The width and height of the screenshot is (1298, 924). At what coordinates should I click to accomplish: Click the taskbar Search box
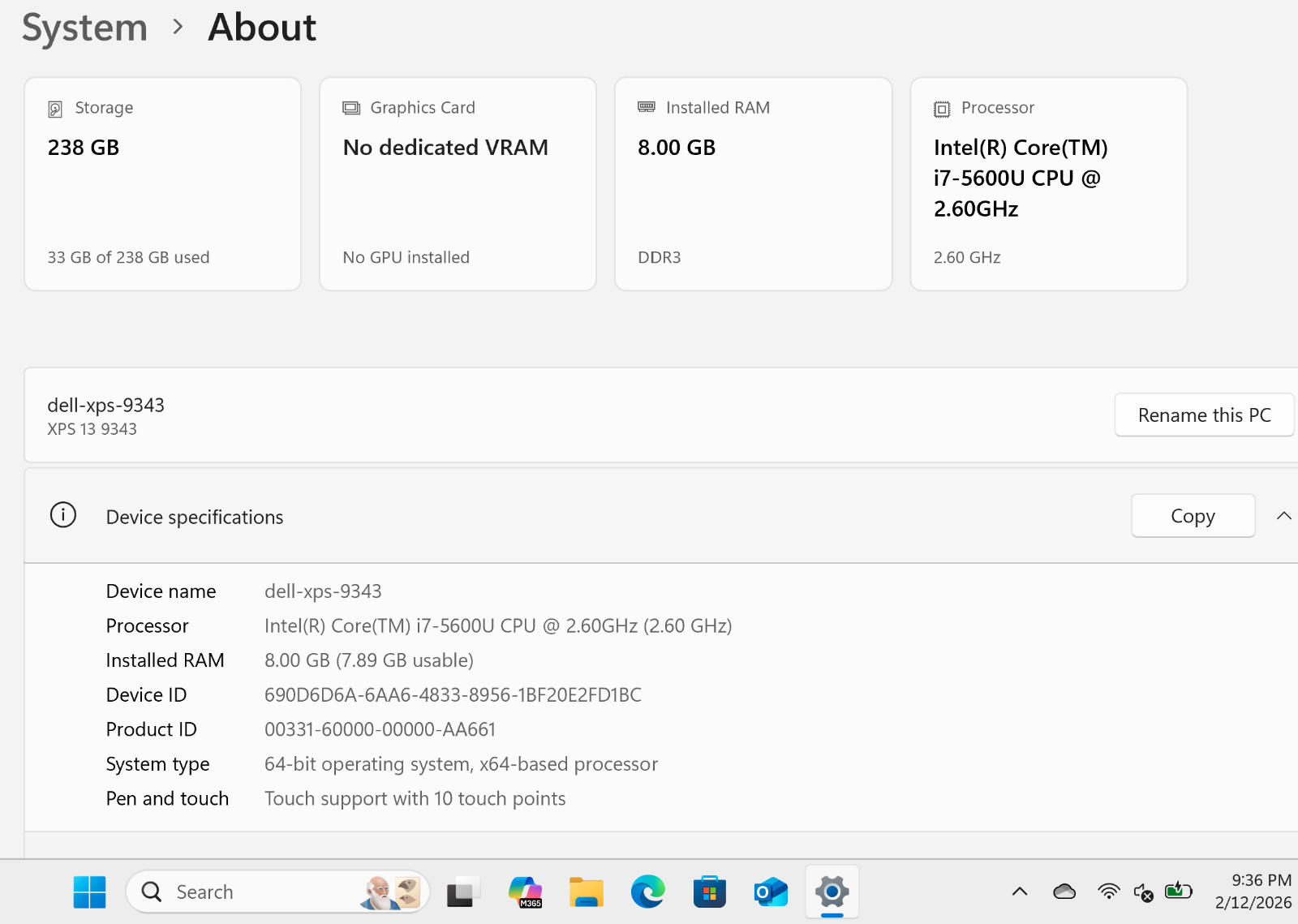click(x=277, y=892)
